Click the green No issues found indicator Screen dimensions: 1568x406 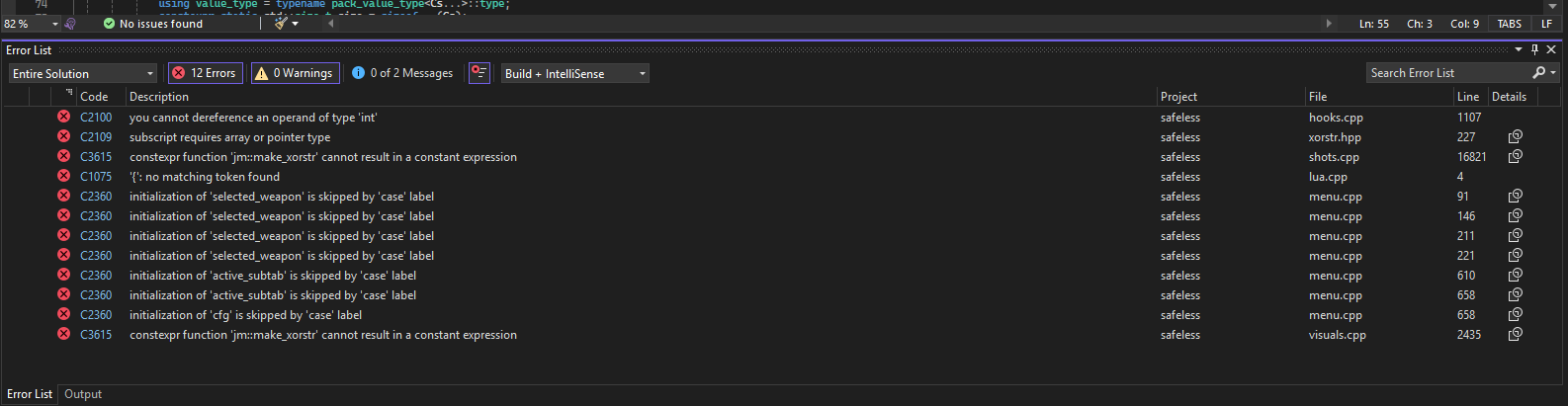click(x=153, y=24)
